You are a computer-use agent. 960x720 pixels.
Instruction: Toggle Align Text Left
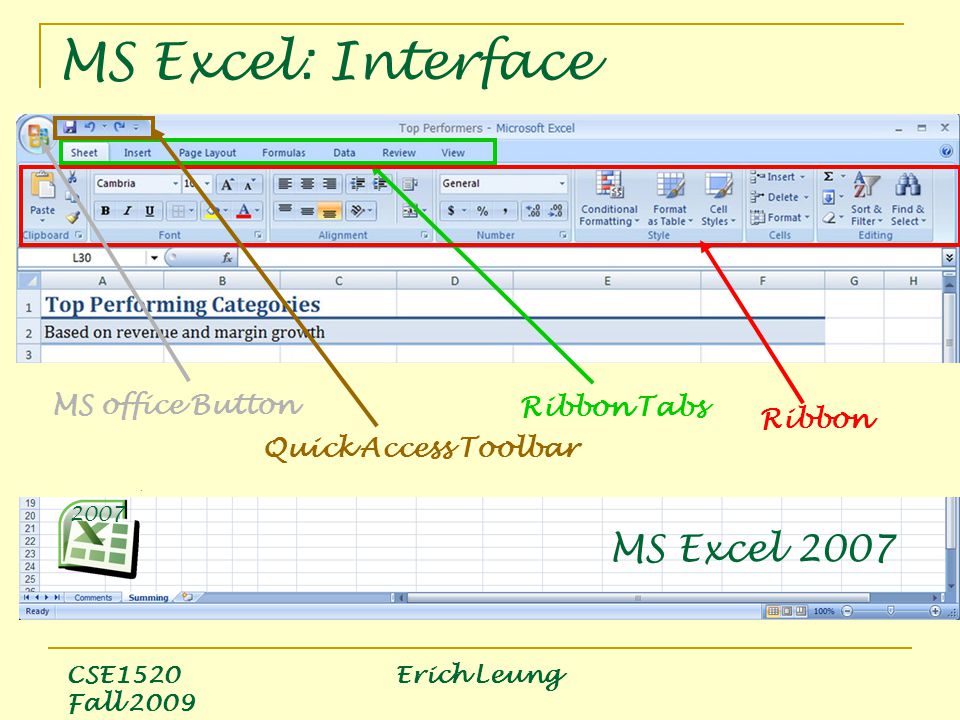[285, 183]
